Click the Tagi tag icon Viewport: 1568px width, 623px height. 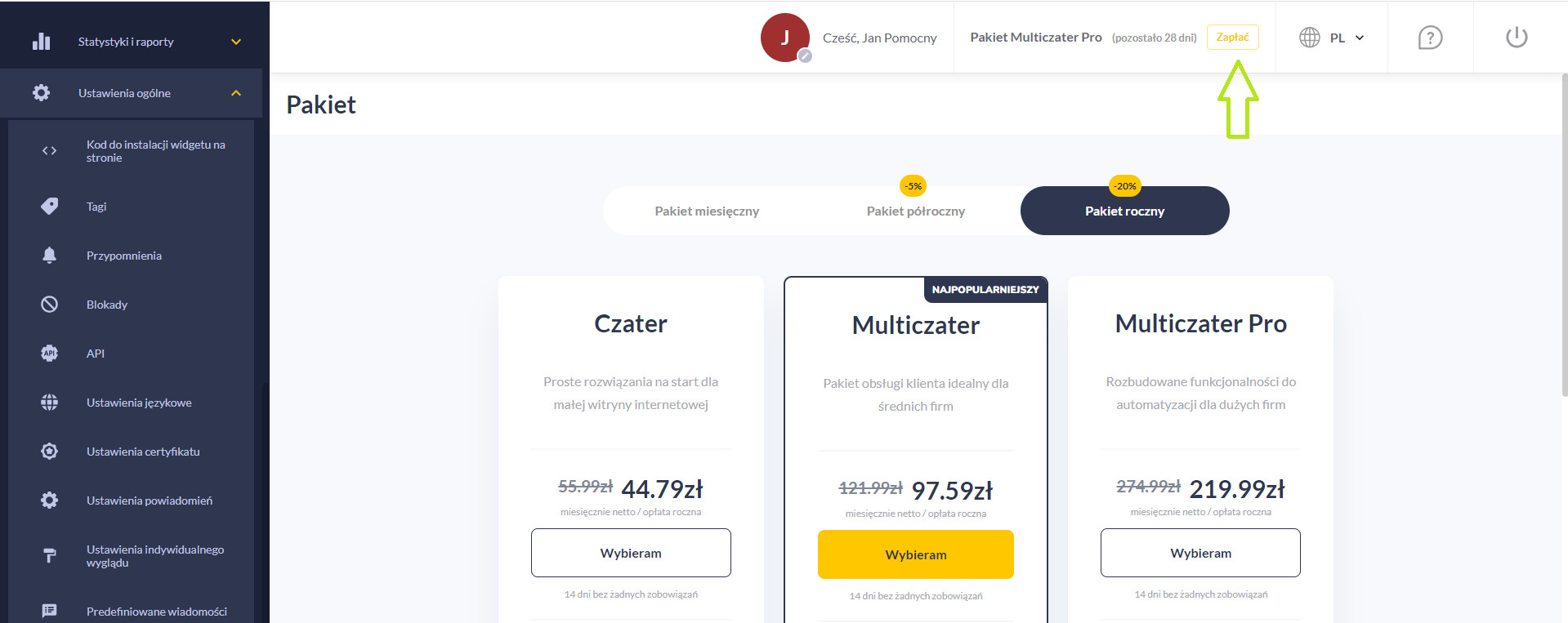click(x=50, y=207)
